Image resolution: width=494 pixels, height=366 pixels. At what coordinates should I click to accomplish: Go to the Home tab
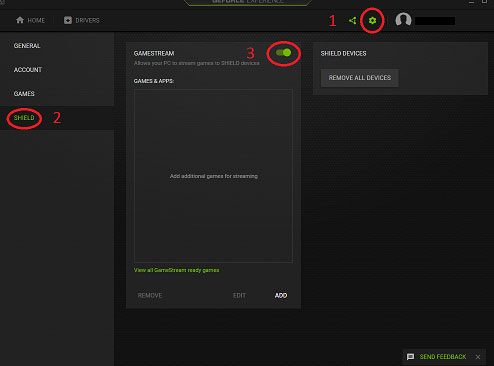(x=30, y=20)
